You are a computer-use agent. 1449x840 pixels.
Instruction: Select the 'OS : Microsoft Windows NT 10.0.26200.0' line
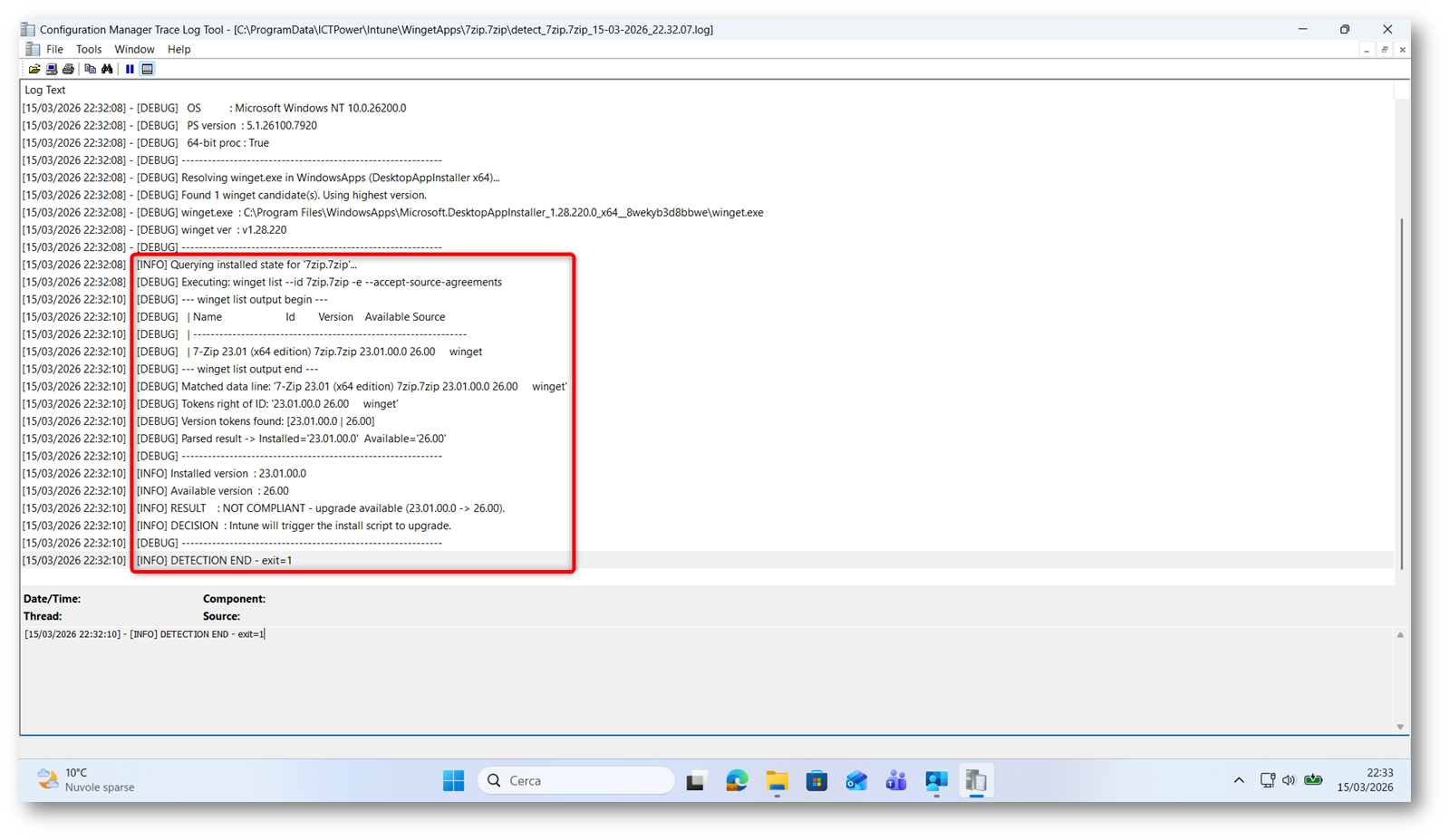tap(707, 108)
